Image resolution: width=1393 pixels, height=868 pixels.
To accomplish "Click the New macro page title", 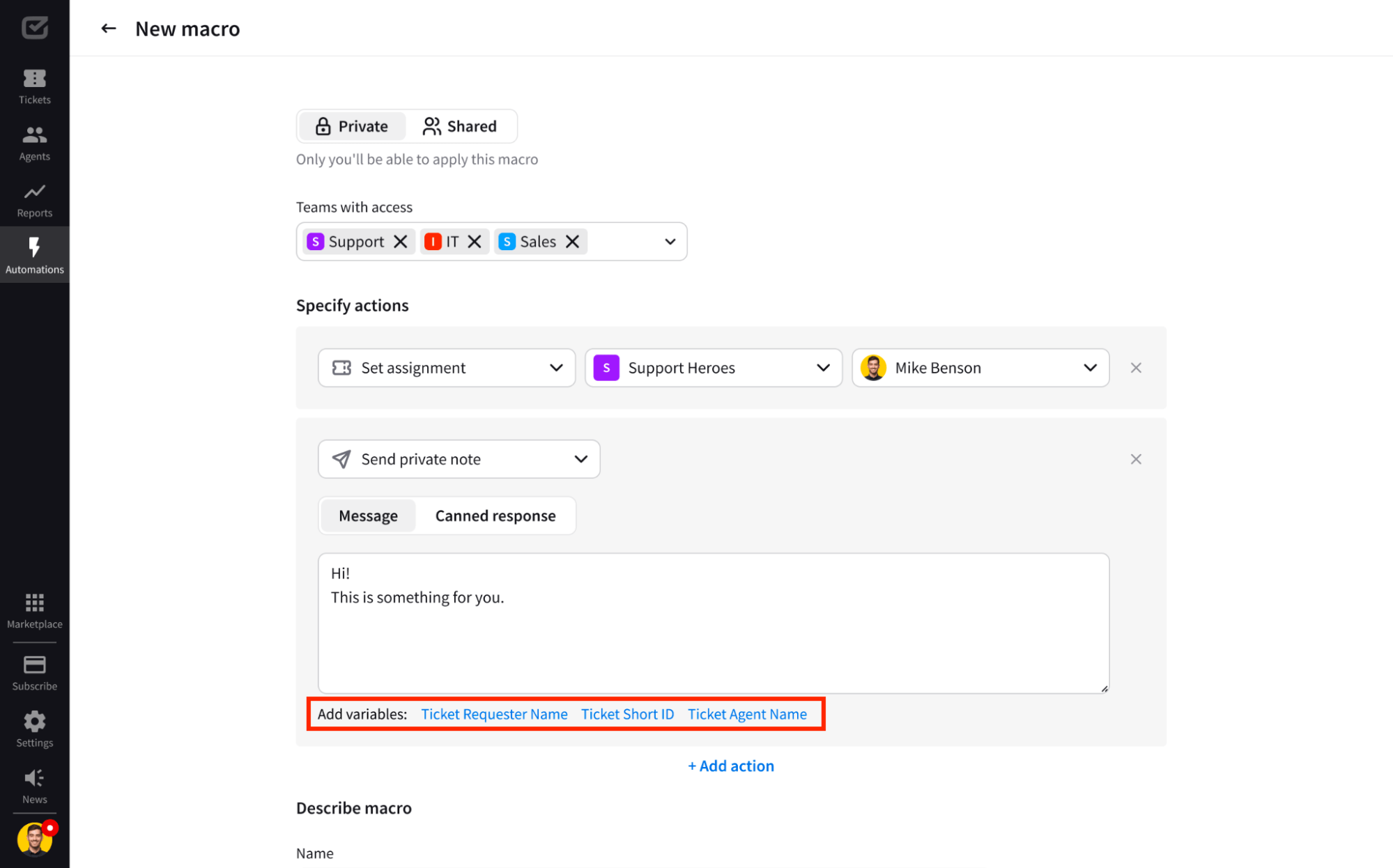I will point(187,29).
